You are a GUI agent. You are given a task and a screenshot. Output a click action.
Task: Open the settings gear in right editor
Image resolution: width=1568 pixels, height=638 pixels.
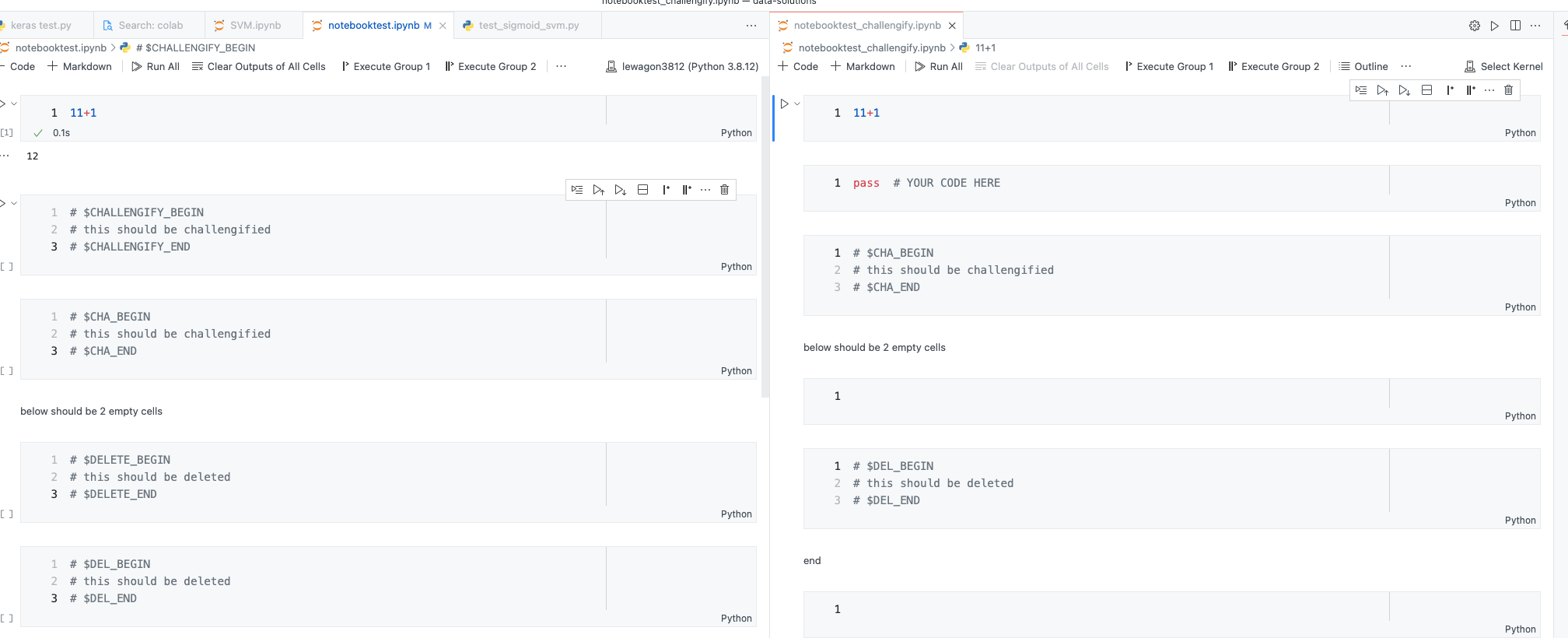click(1474, 26)
